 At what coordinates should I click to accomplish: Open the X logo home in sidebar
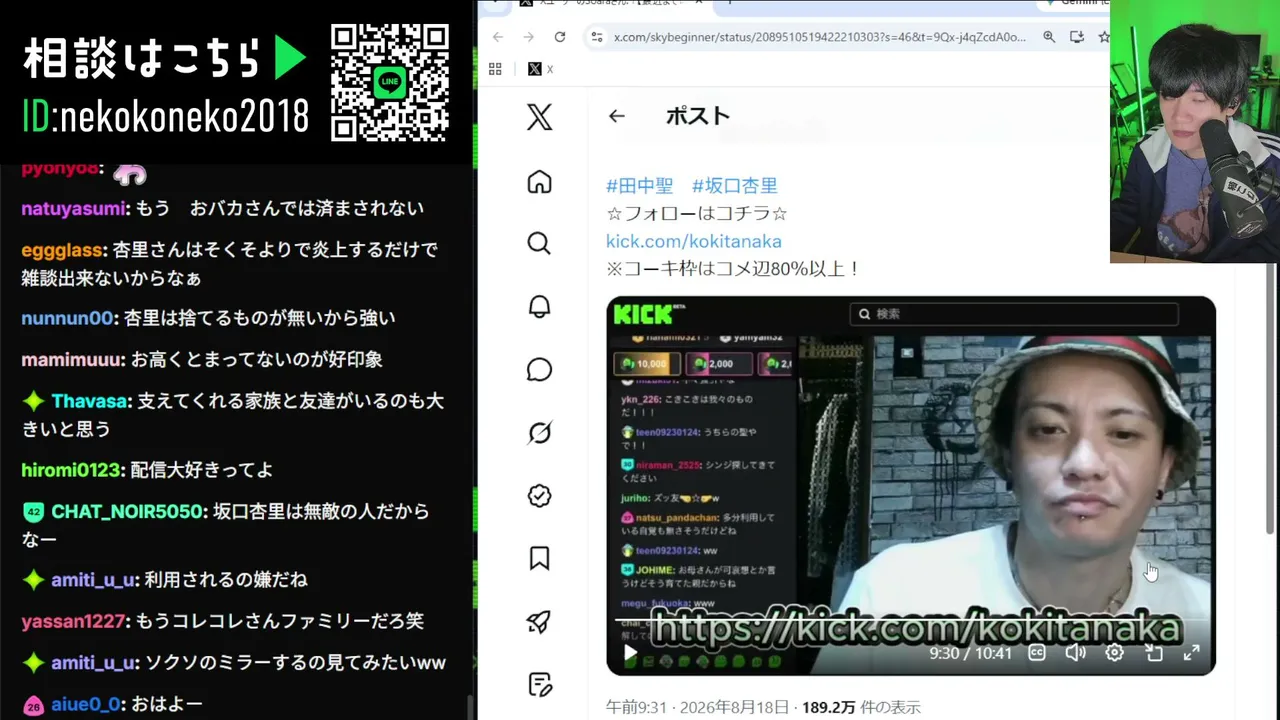(539, 118)
